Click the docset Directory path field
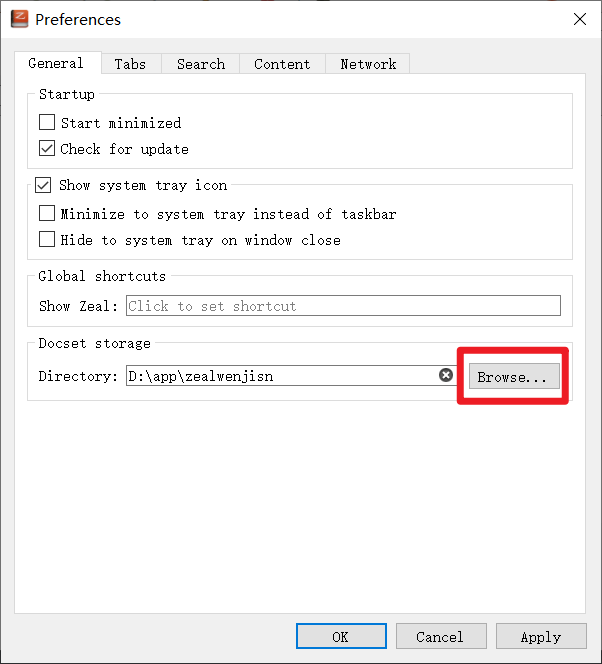 point(290,376)
